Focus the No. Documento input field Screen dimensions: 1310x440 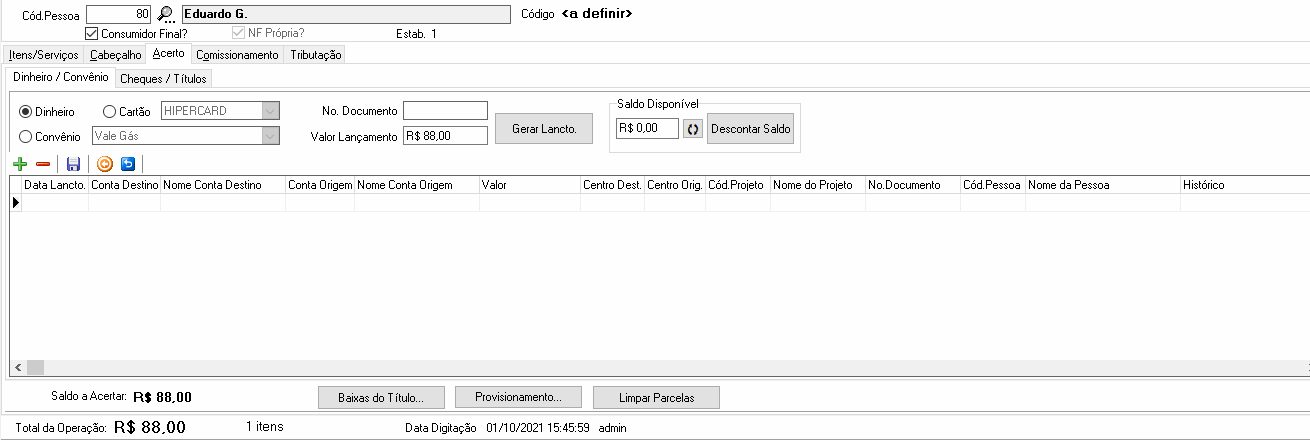pyautogui.click(x=445, y=111)
